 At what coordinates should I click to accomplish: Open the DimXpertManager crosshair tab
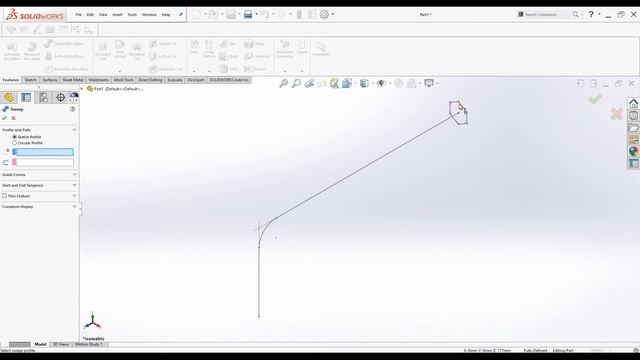point(60,97)
